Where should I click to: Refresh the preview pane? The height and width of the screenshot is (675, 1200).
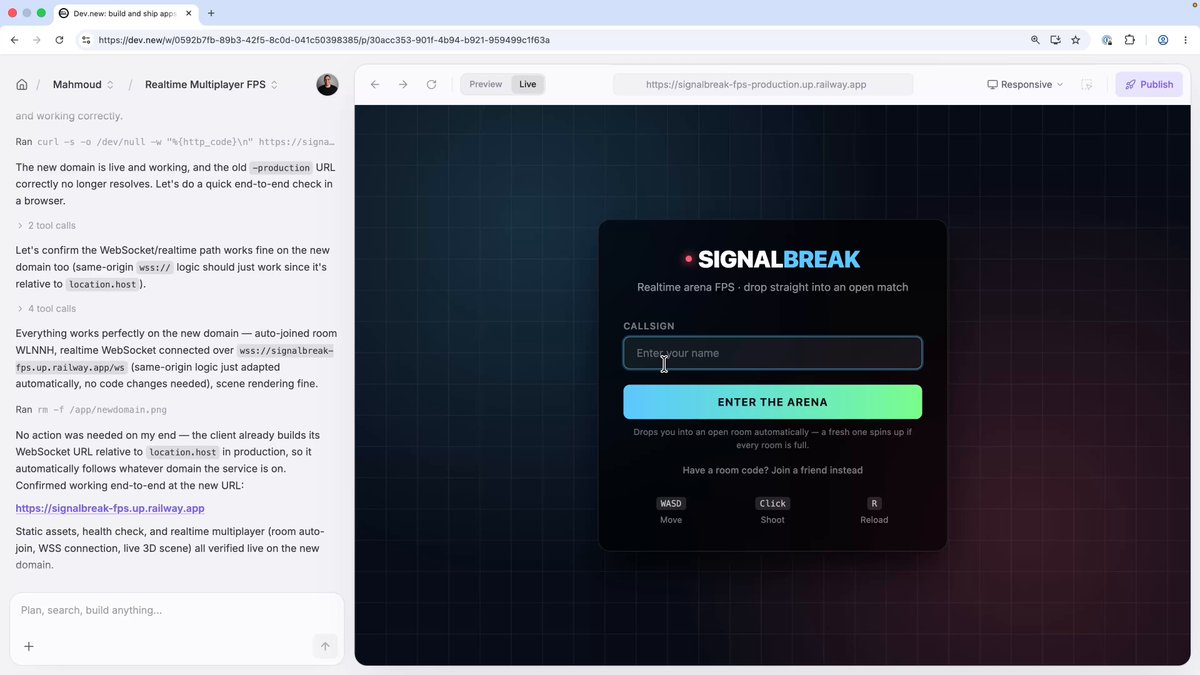tap(431, 84)
